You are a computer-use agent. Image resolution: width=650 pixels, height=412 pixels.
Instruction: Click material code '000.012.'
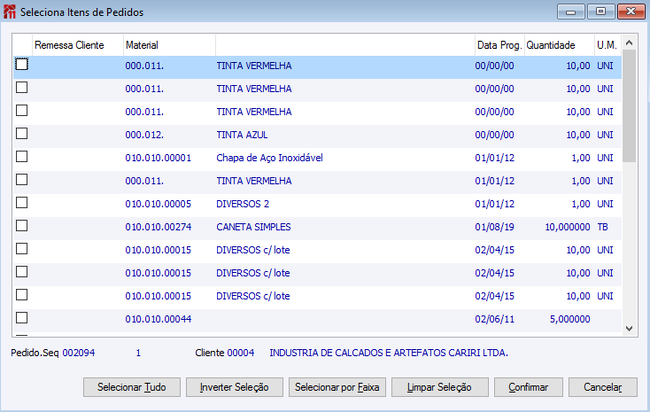coord(145,135)
